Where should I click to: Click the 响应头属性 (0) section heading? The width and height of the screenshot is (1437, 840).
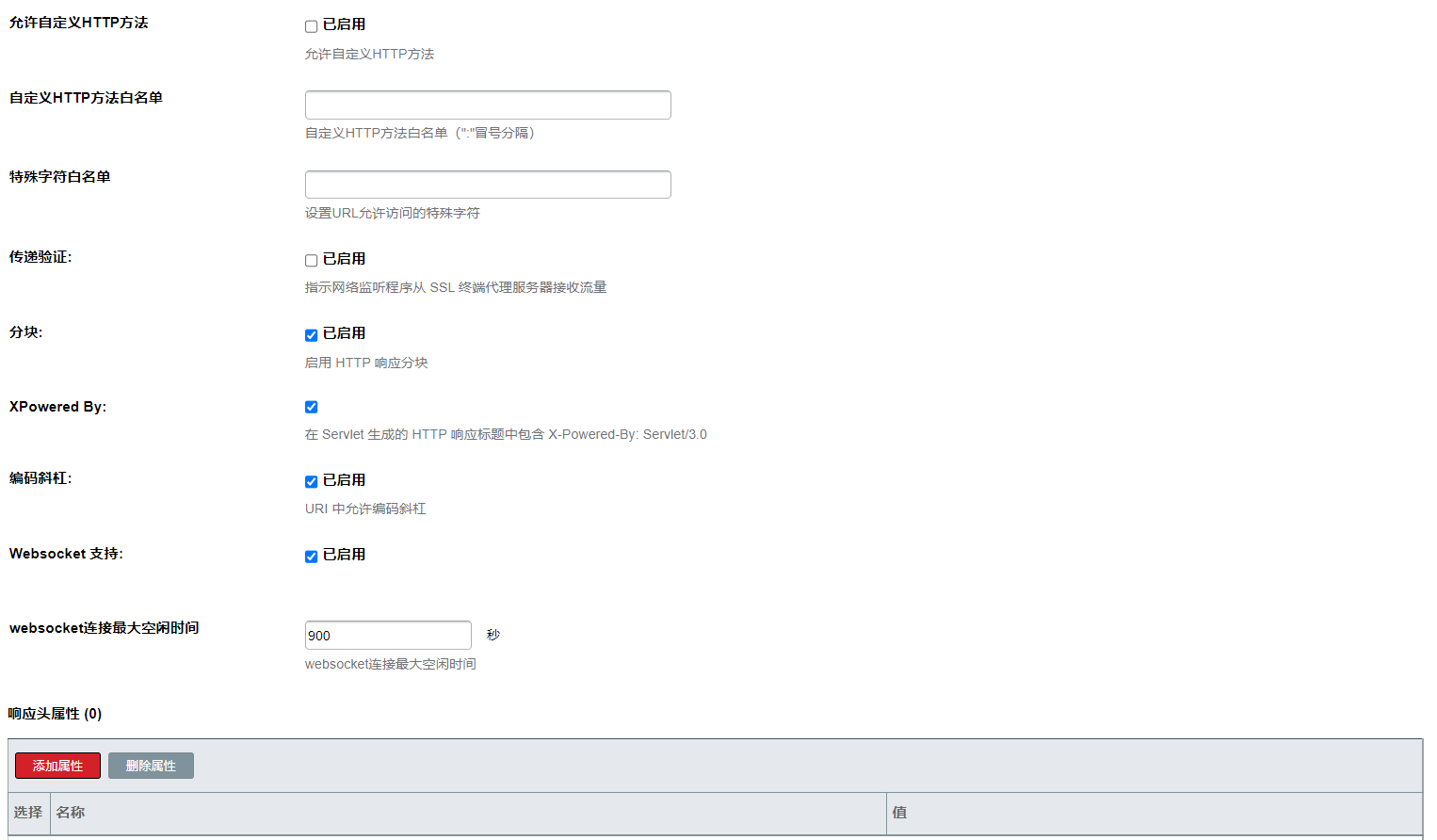(x=55, y=714)
